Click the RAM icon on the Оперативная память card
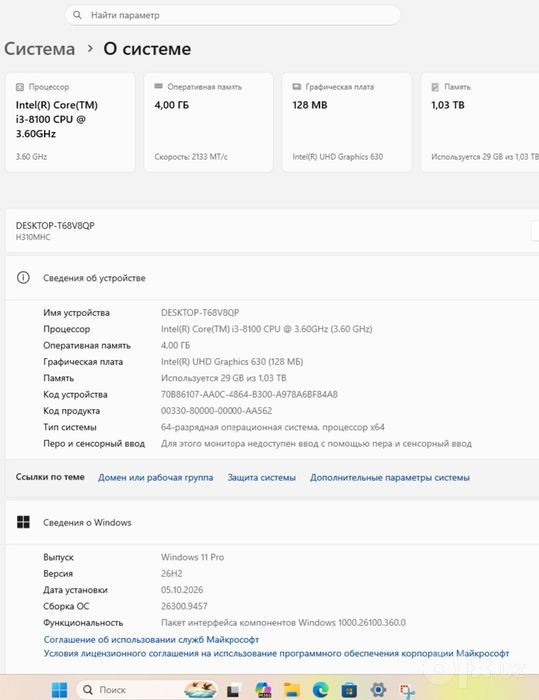The height and width of the screenshot is (700, 539). pos(158,86)
